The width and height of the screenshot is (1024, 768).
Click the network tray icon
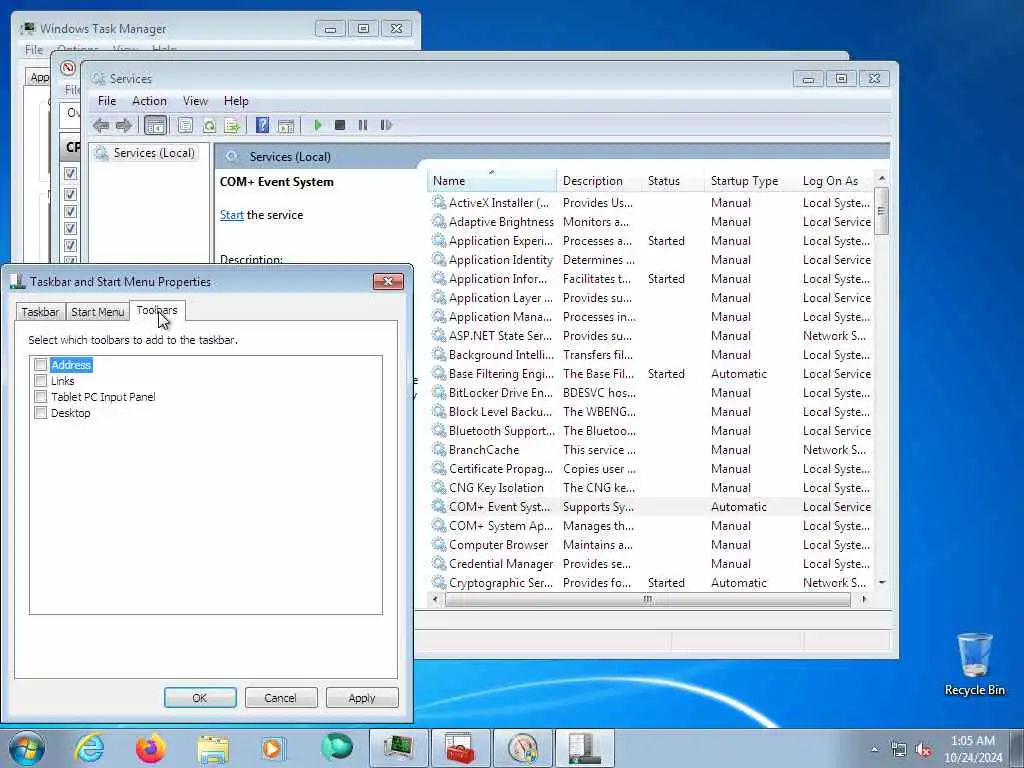point(899,750)
